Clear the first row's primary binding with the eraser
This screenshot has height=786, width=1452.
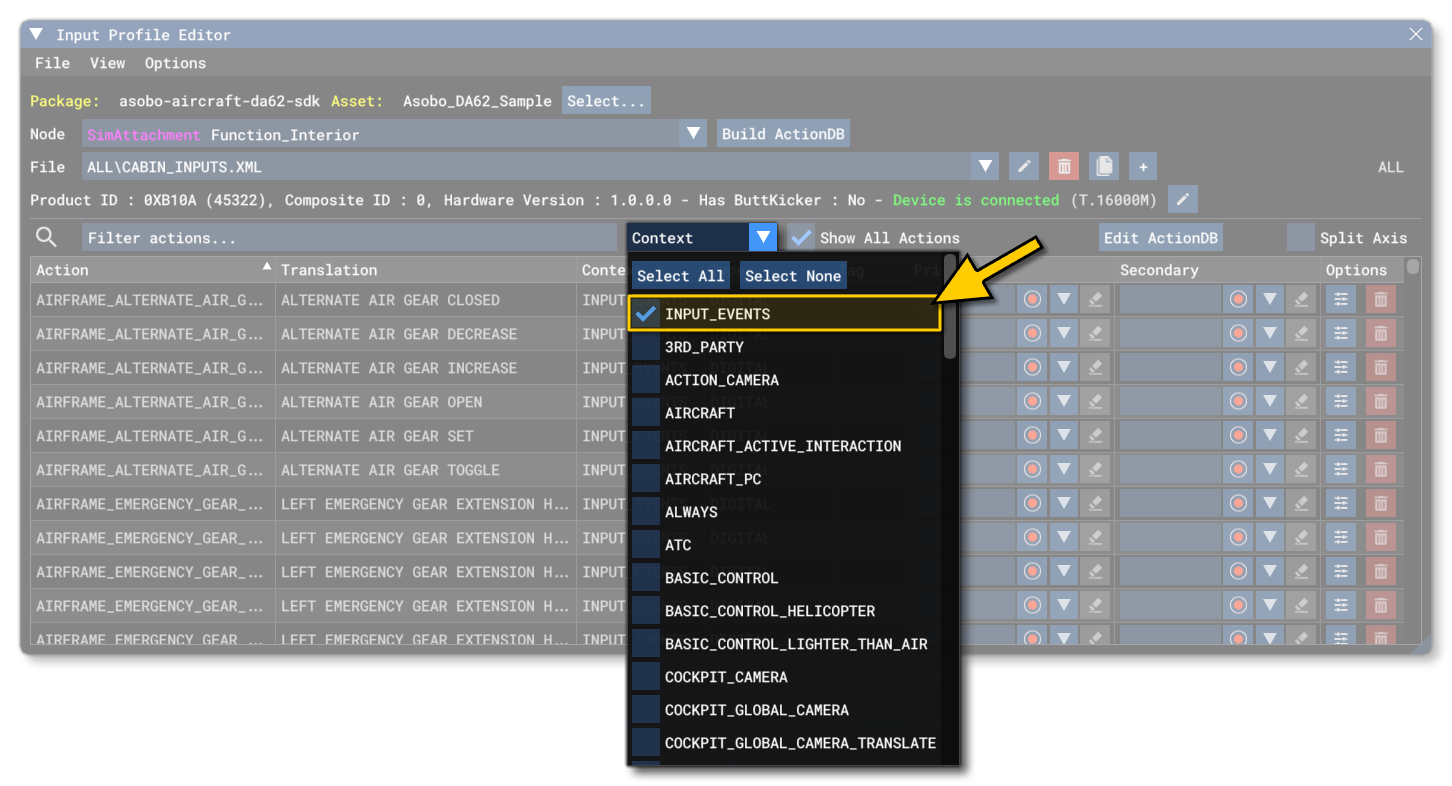(x=1095, y=298)
